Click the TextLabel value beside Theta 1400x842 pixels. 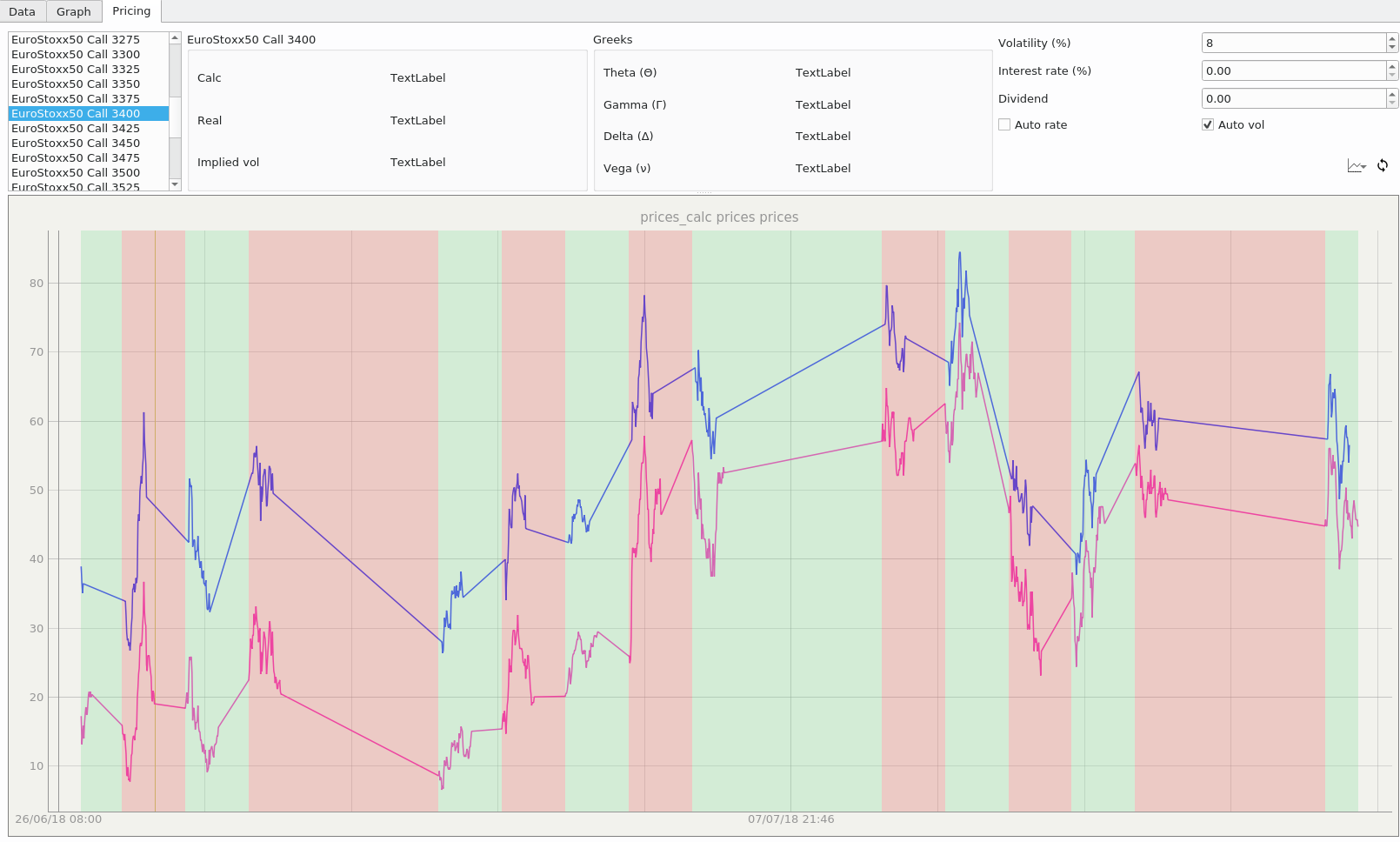[823, 72]
